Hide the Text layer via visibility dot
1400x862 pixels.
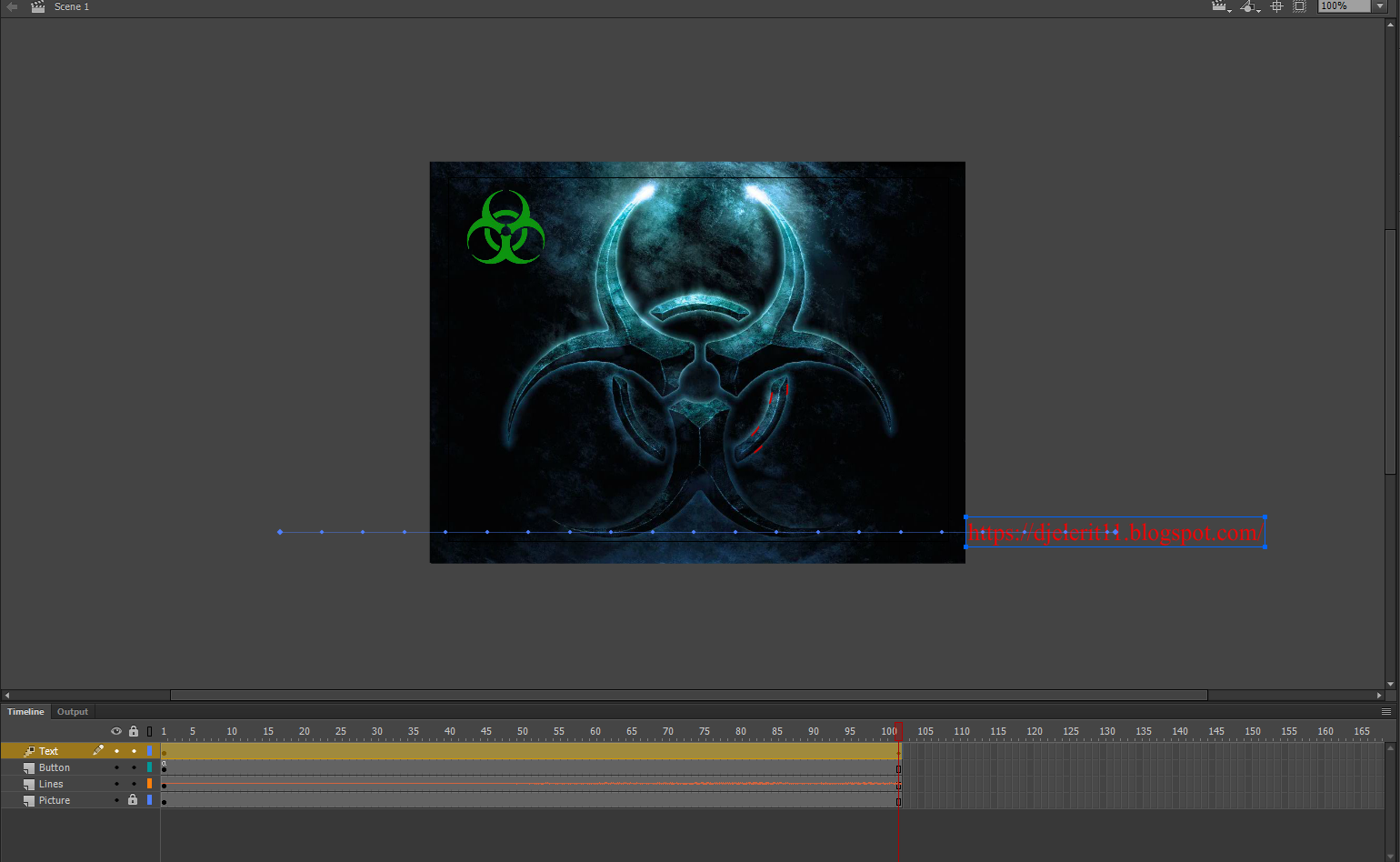point(116,751)
